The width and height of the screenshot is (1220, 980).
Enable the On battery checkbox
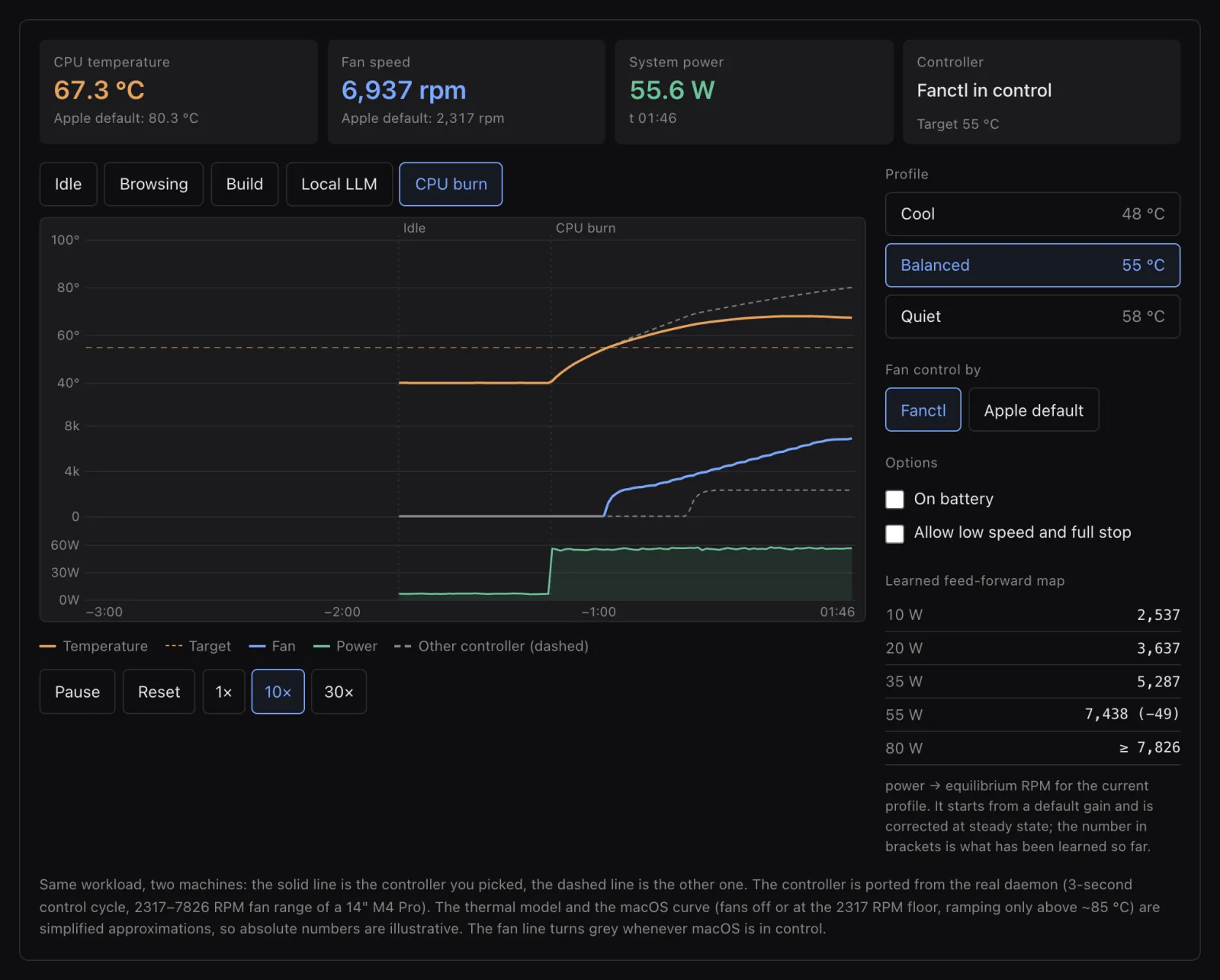pos(894,500)
